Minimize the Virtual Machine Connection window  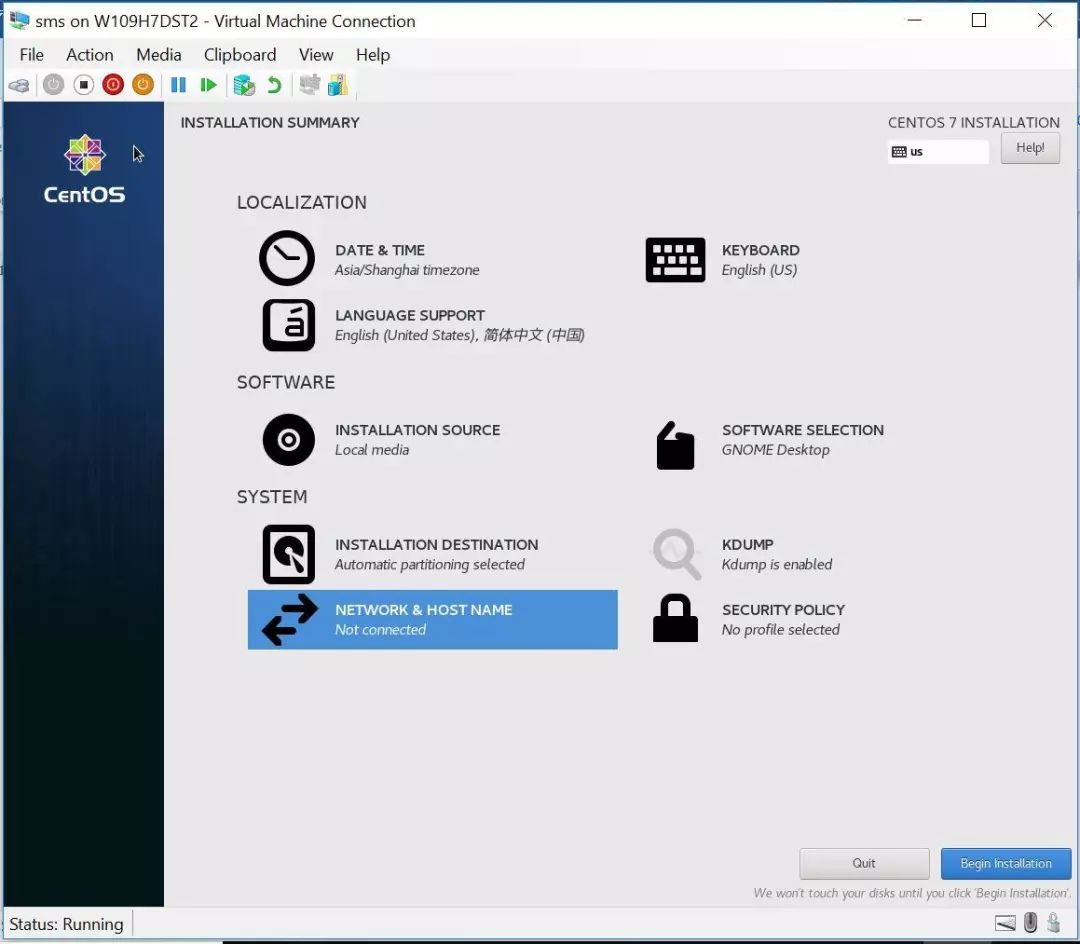(915, 21)
